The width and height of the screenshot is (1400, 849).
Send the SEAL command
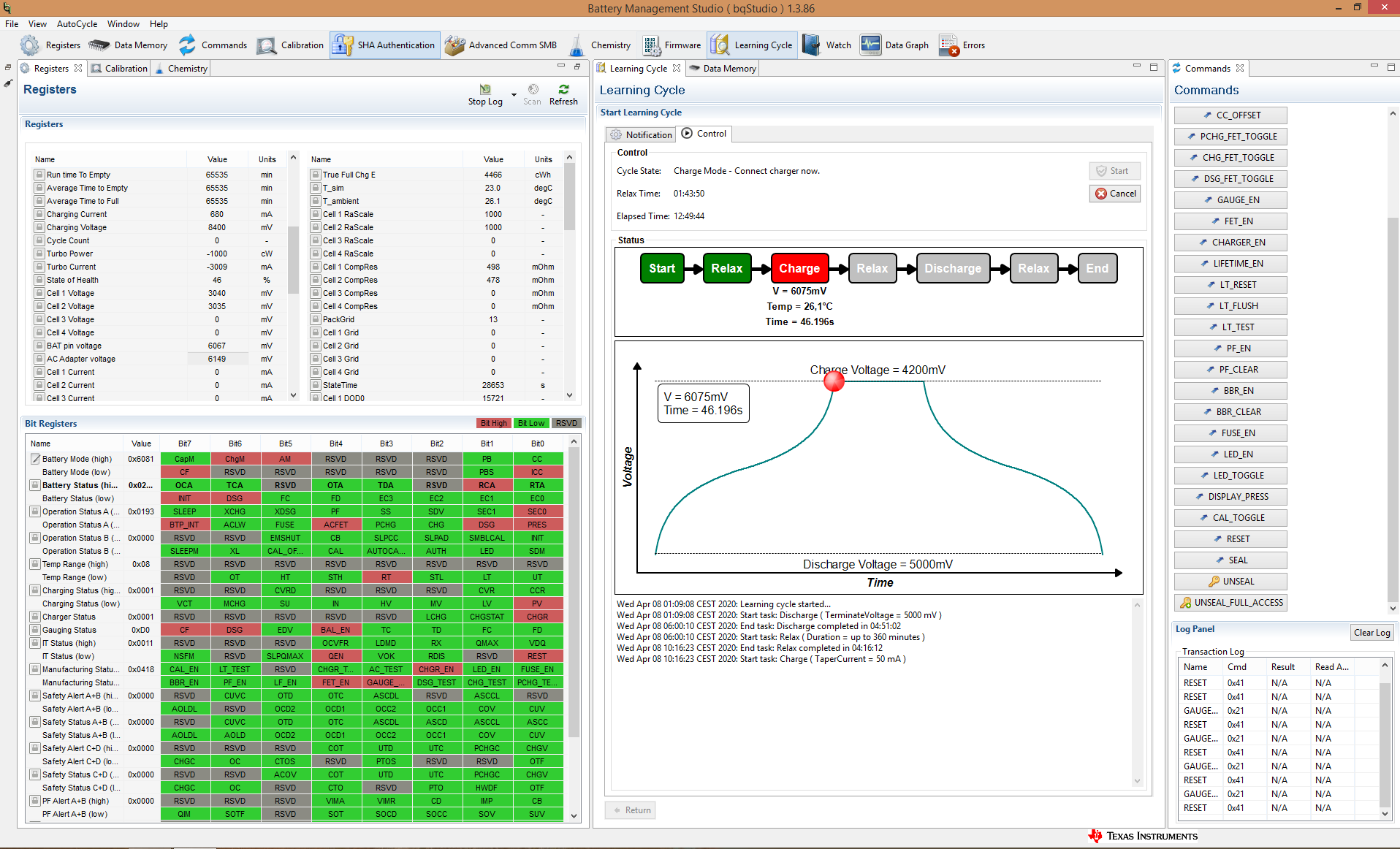[x=1230, y=560]
